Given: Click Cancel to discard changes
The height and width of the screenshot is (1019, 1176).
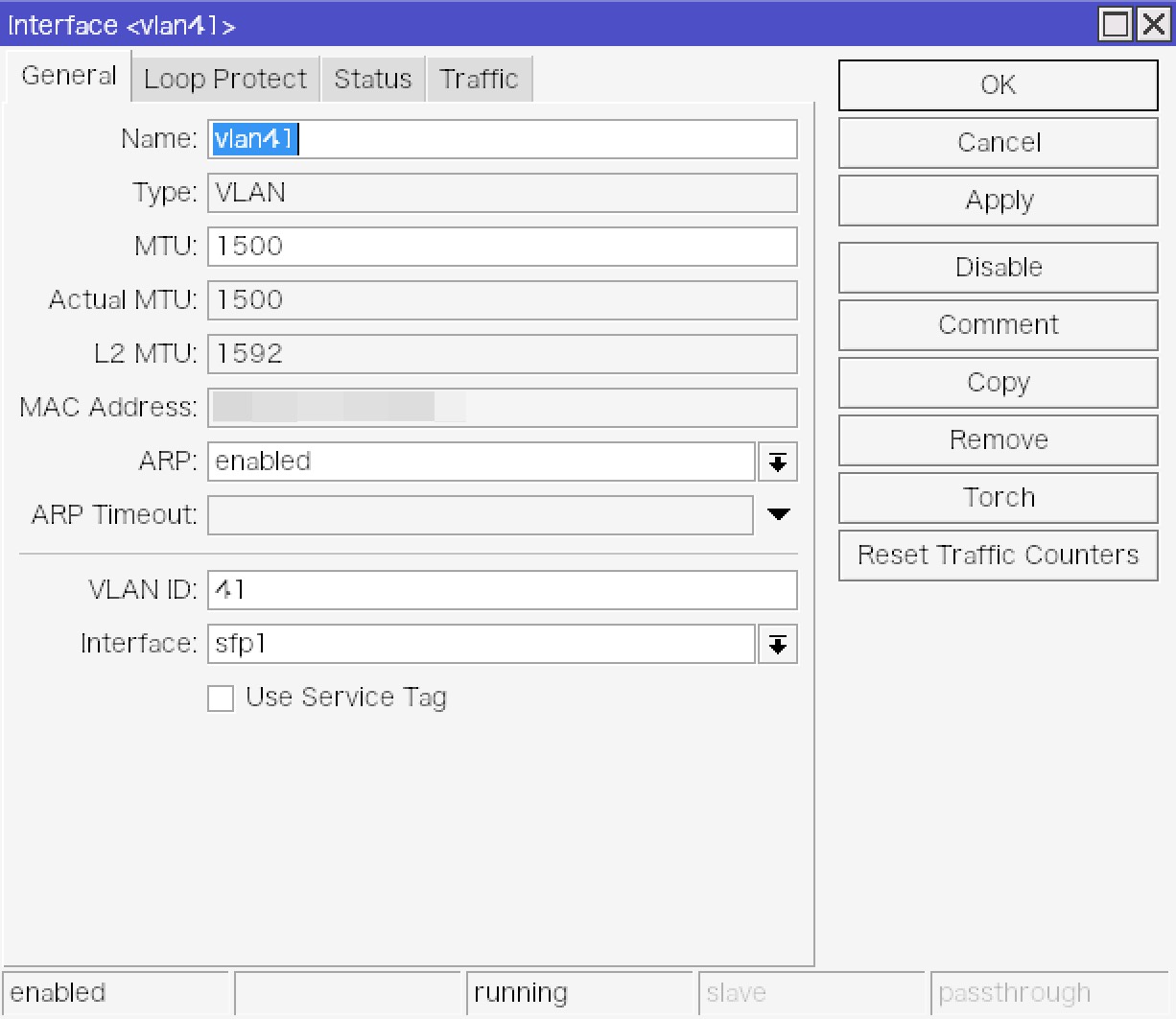Looking at the screenshot, I should (x=998, y=143).
